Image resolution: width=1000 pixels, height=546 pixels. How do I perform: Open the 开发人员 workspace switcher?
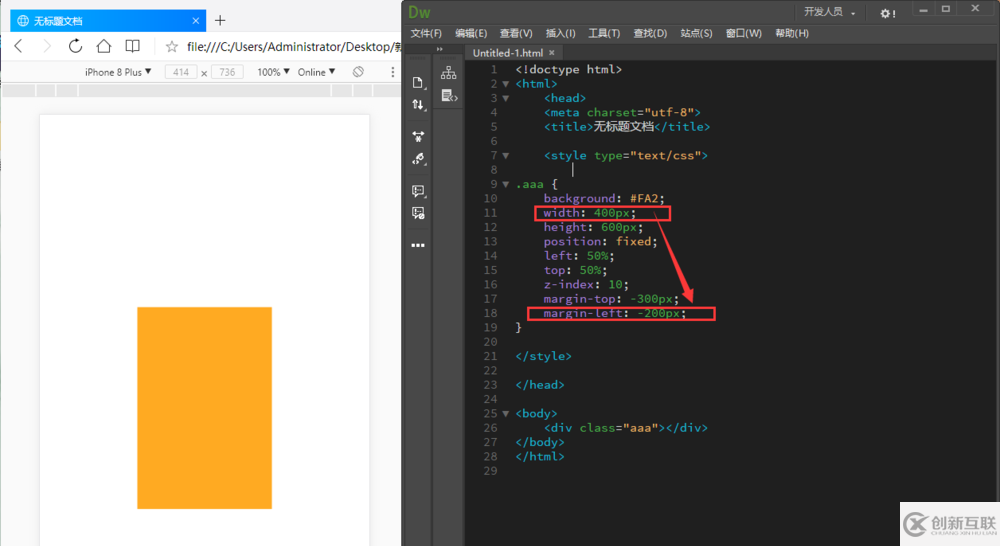(829, 12)
